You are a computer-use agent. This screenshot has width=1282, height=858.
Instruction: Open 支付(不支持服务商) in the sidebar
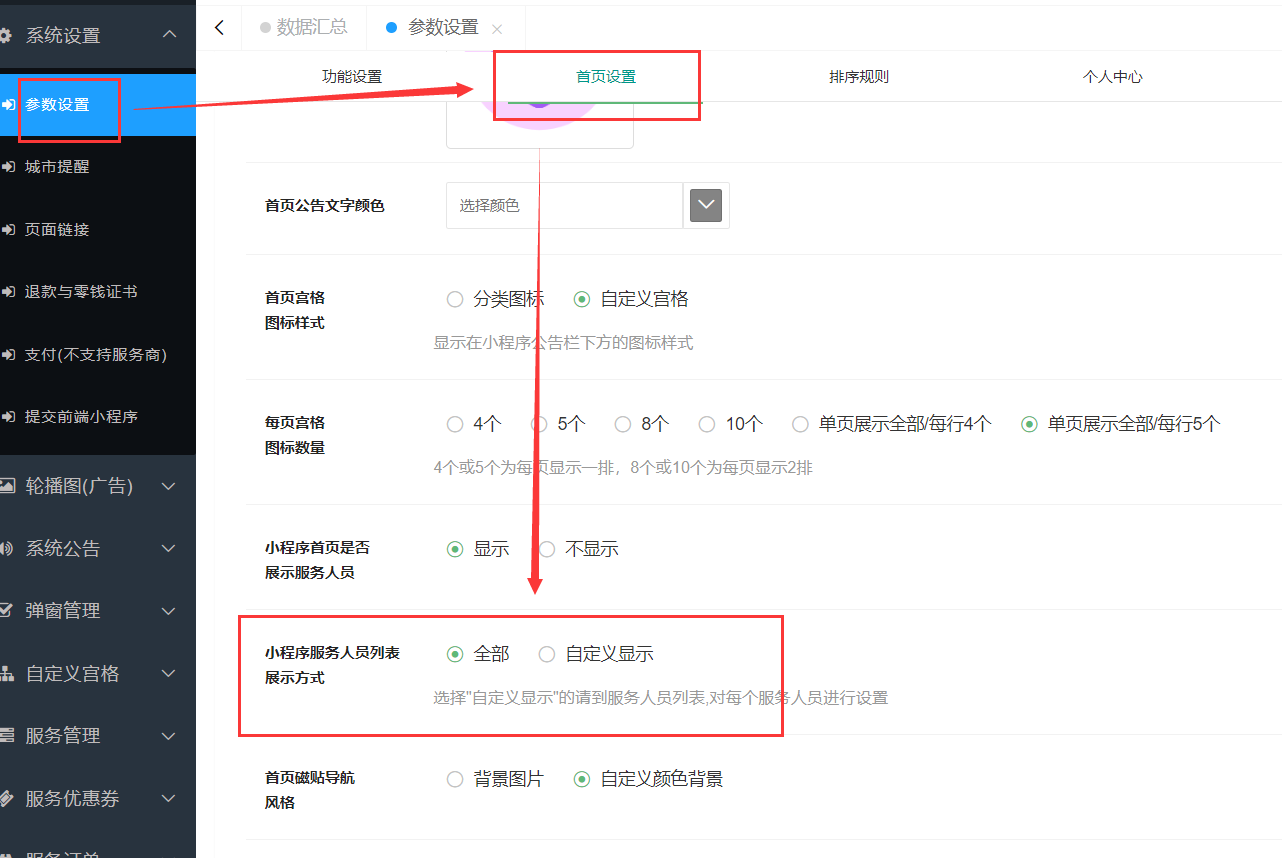pos(96,354)
